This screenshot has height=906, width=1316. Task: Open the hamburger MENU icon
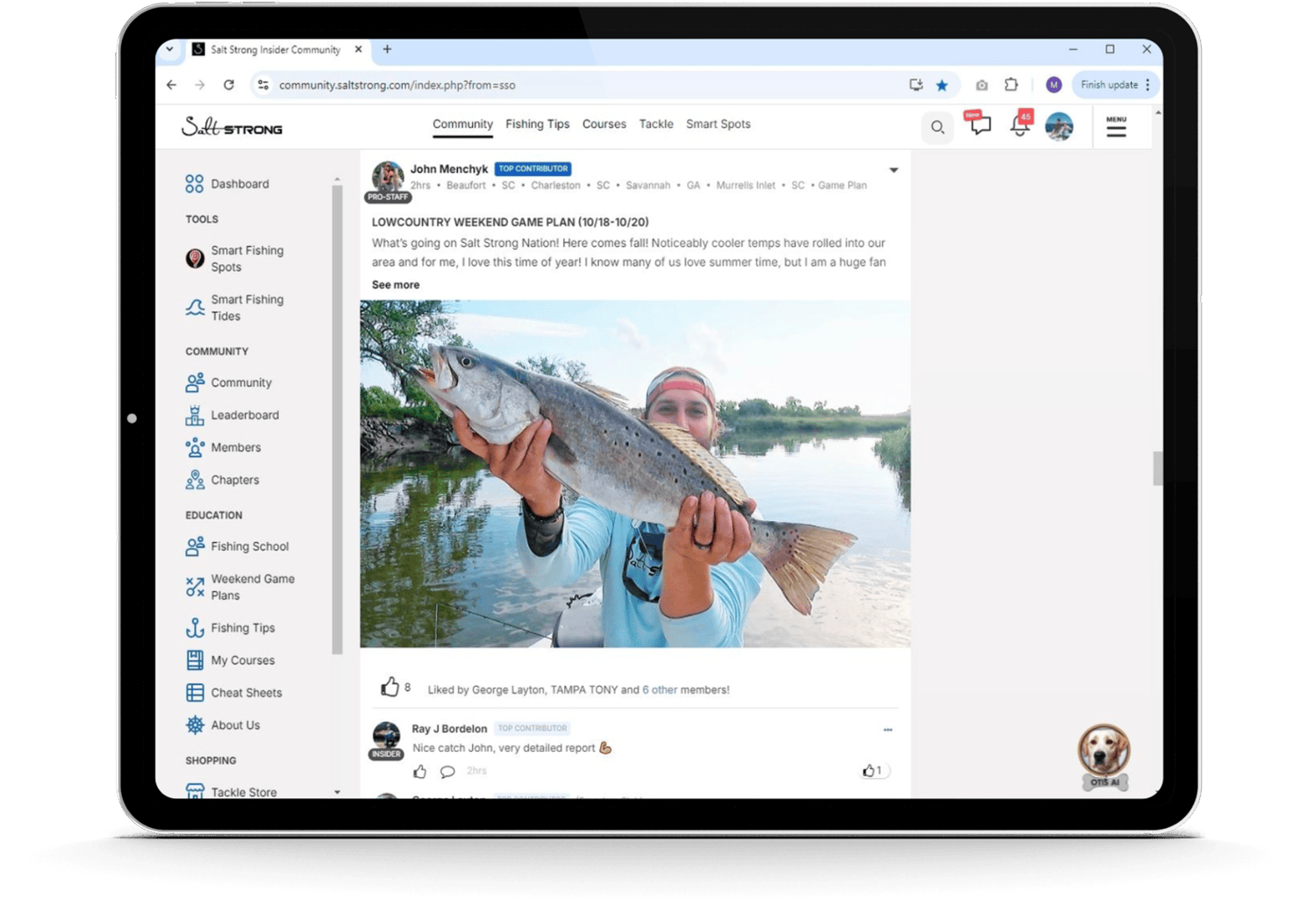click(x=1115, y=128)
